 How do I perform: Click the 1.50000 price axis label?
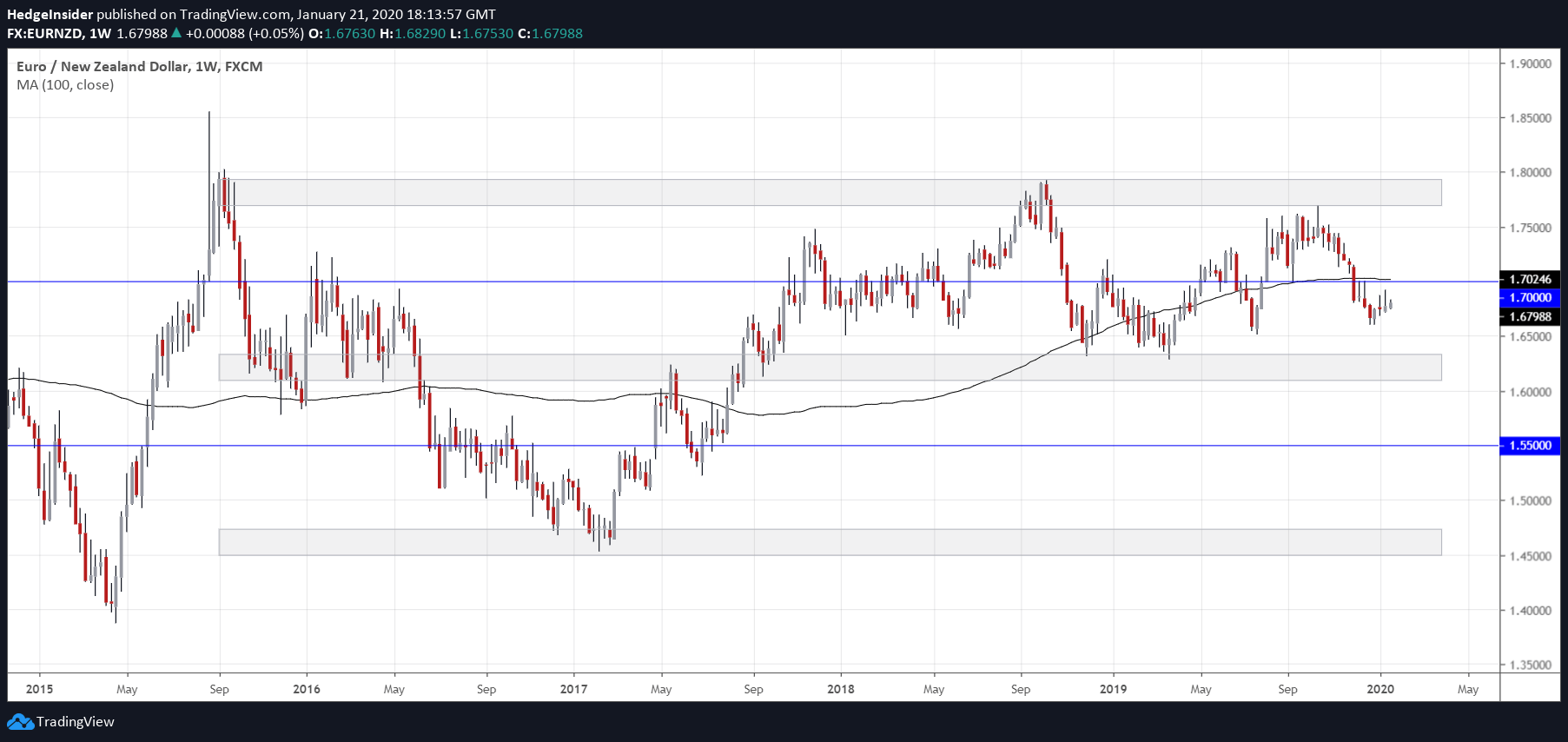(x=1530, y=501)
